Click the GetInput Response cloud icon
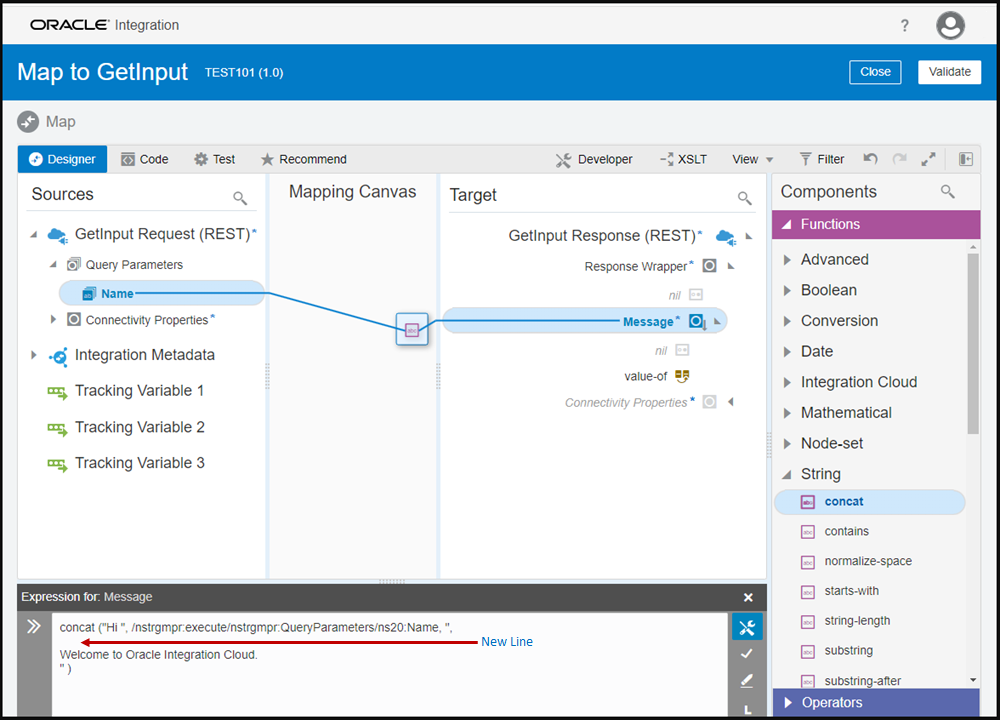Image resolution: width=1000 pixels, height=720 pixels. point(726,237)
